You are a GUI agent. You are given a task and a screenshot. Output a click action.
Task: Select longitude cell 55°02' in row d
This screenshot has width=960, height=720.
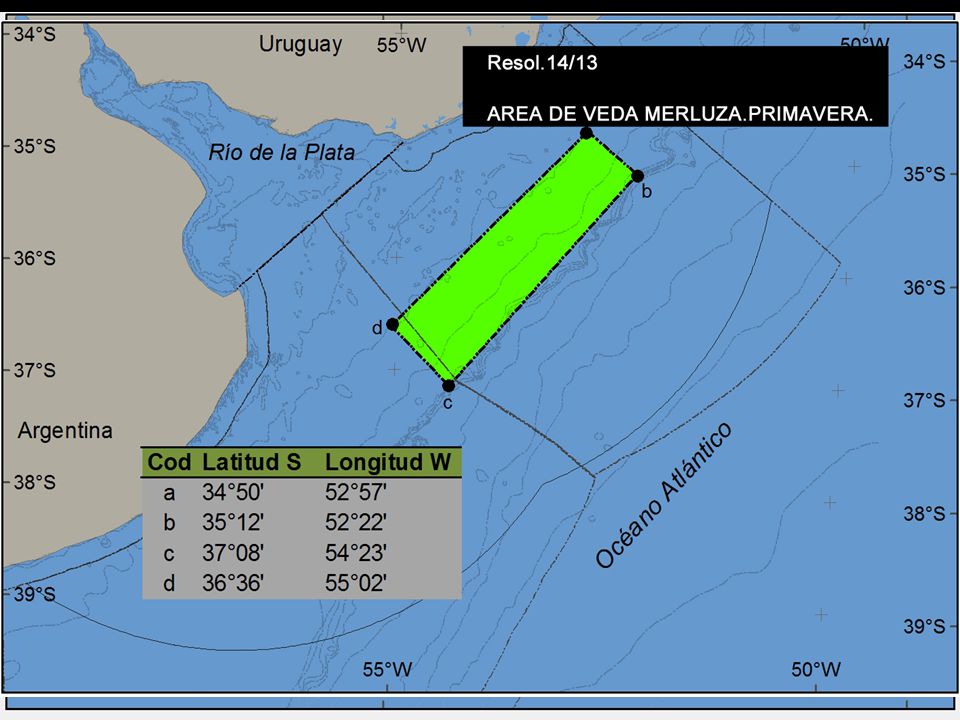(356, 583)
